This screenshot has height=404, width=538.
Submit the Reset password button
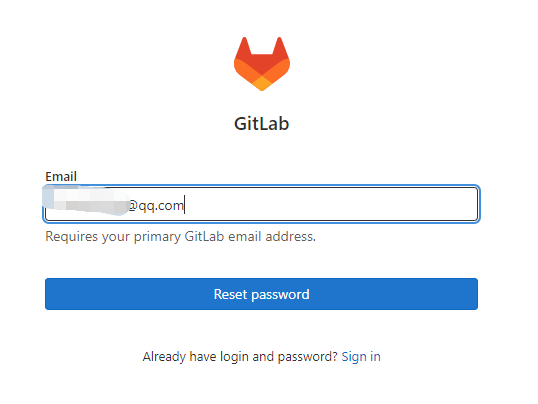coord(261,294)
